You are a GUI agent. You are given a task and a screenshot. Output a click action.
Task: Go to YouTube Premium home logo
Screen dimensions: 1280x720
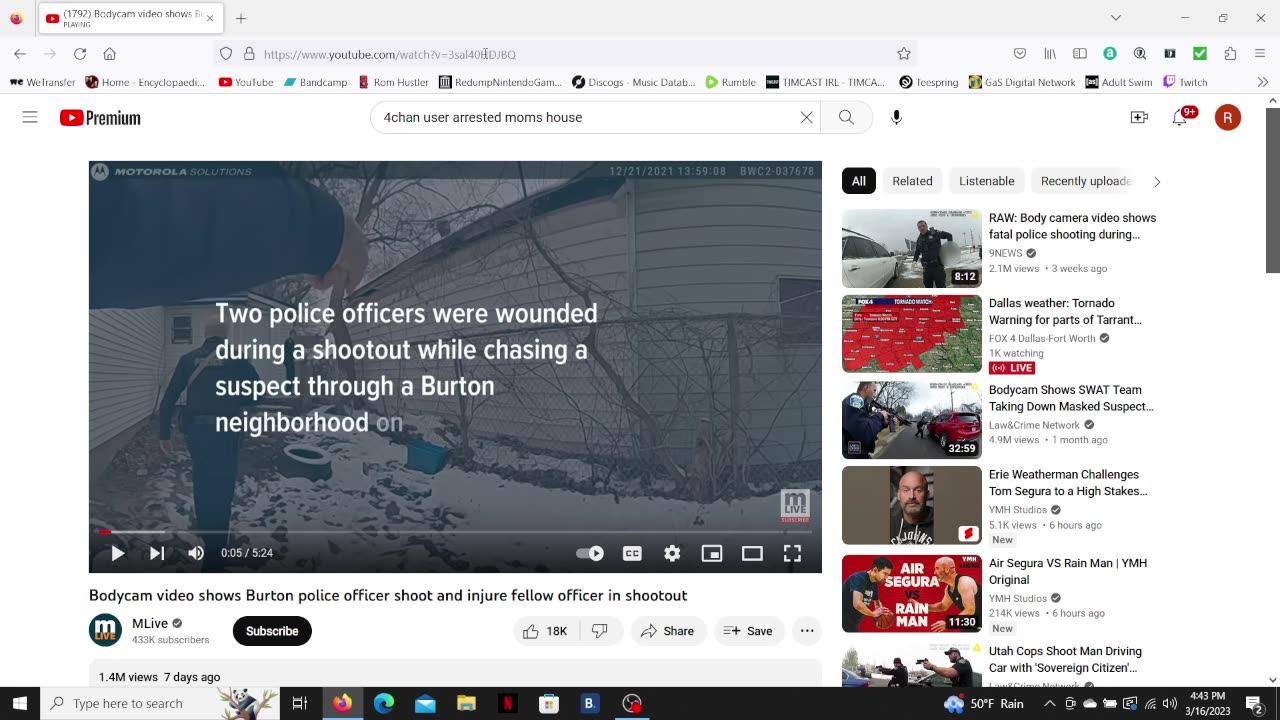click(x=100, y=118)
